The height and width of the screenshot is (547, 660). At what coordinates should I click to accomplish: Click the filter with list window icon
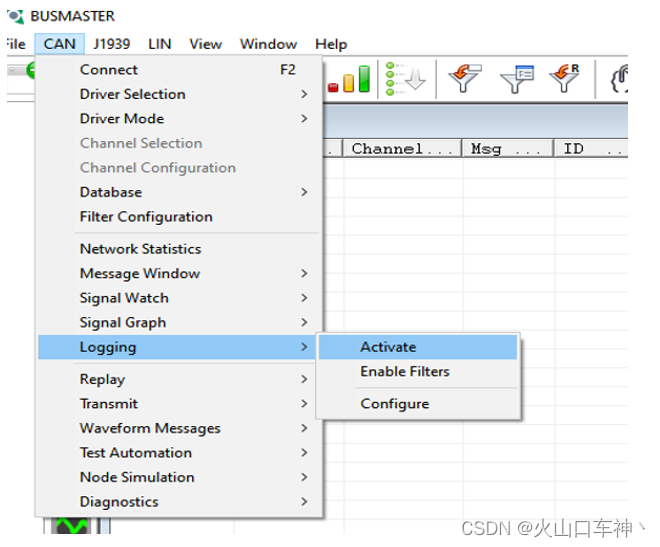(517, 79)
